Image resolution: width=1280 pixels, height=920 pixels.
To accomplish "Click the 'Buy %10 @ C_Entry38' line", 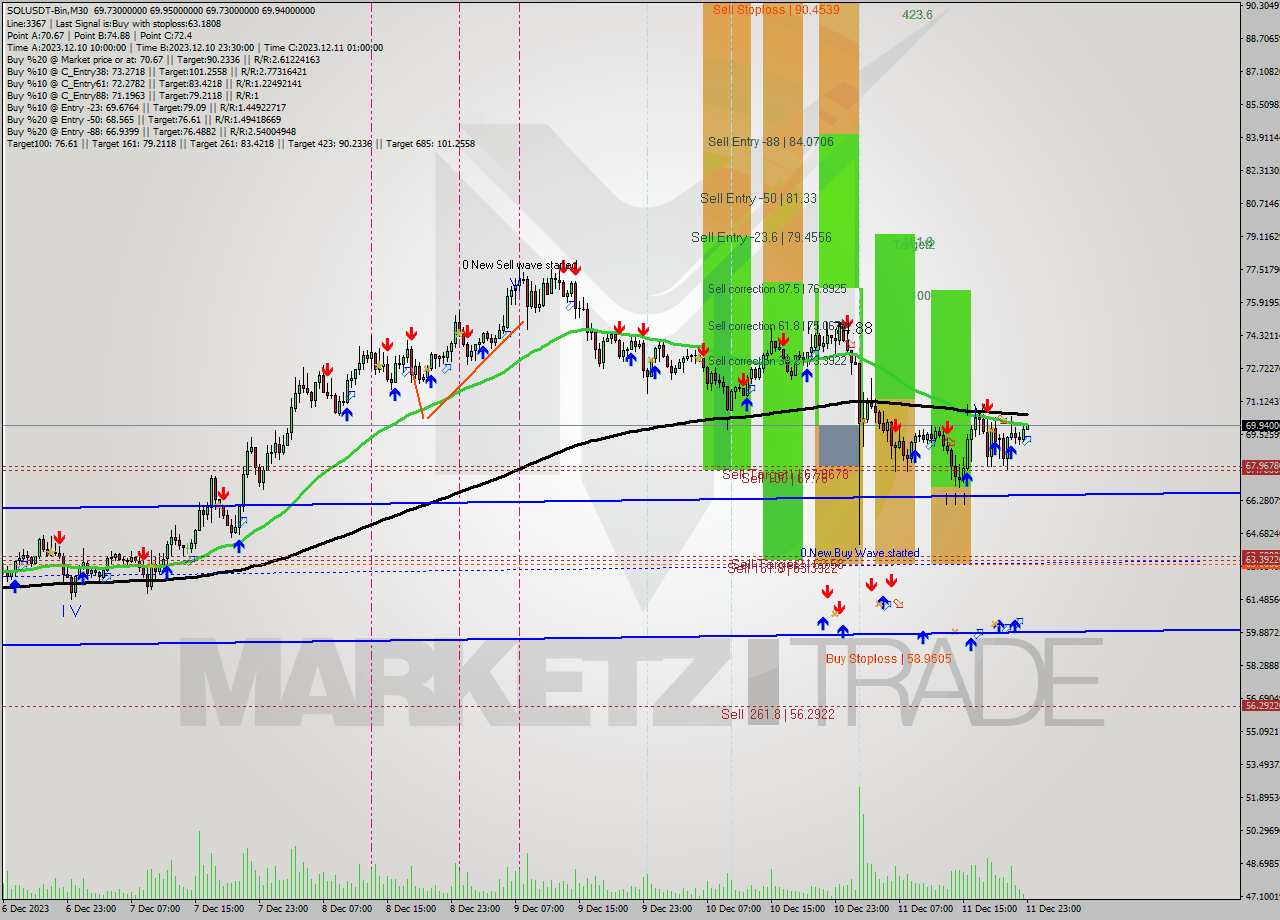I will [156, 71].
